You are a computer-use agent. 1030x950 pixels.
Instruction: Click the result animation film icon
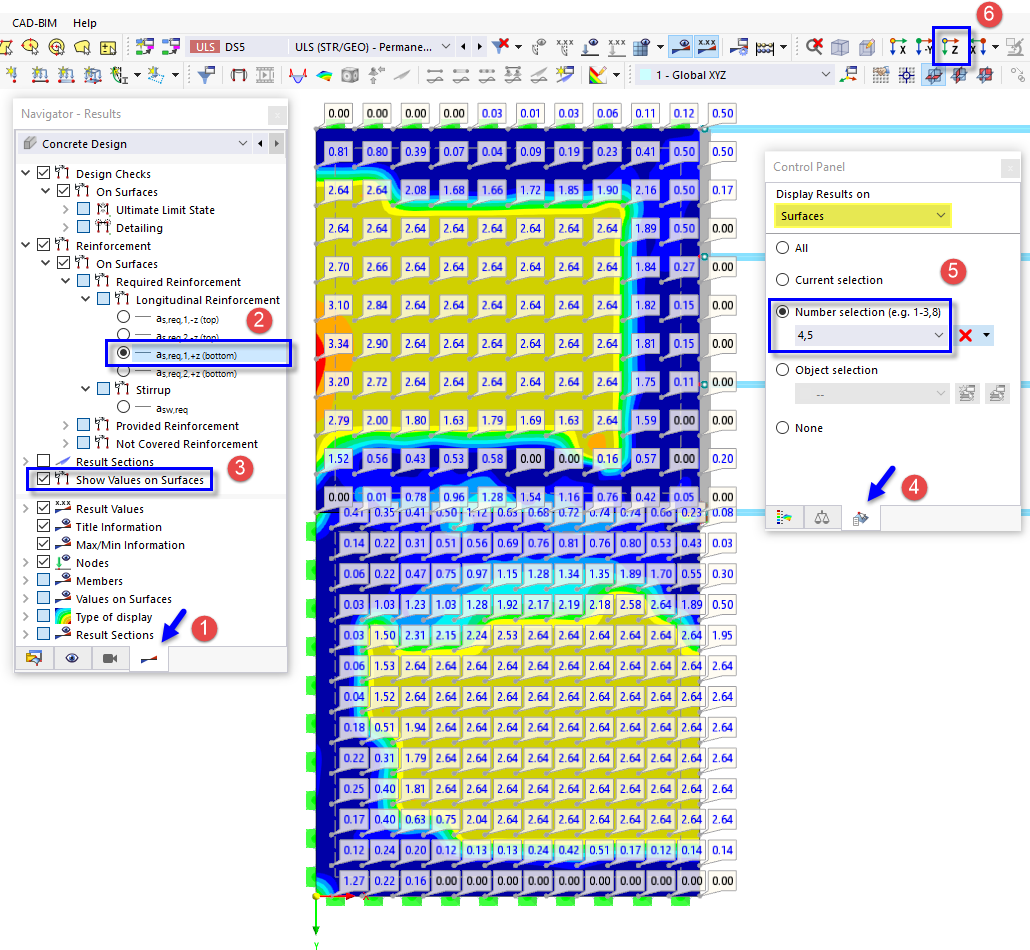coord(265,75)
